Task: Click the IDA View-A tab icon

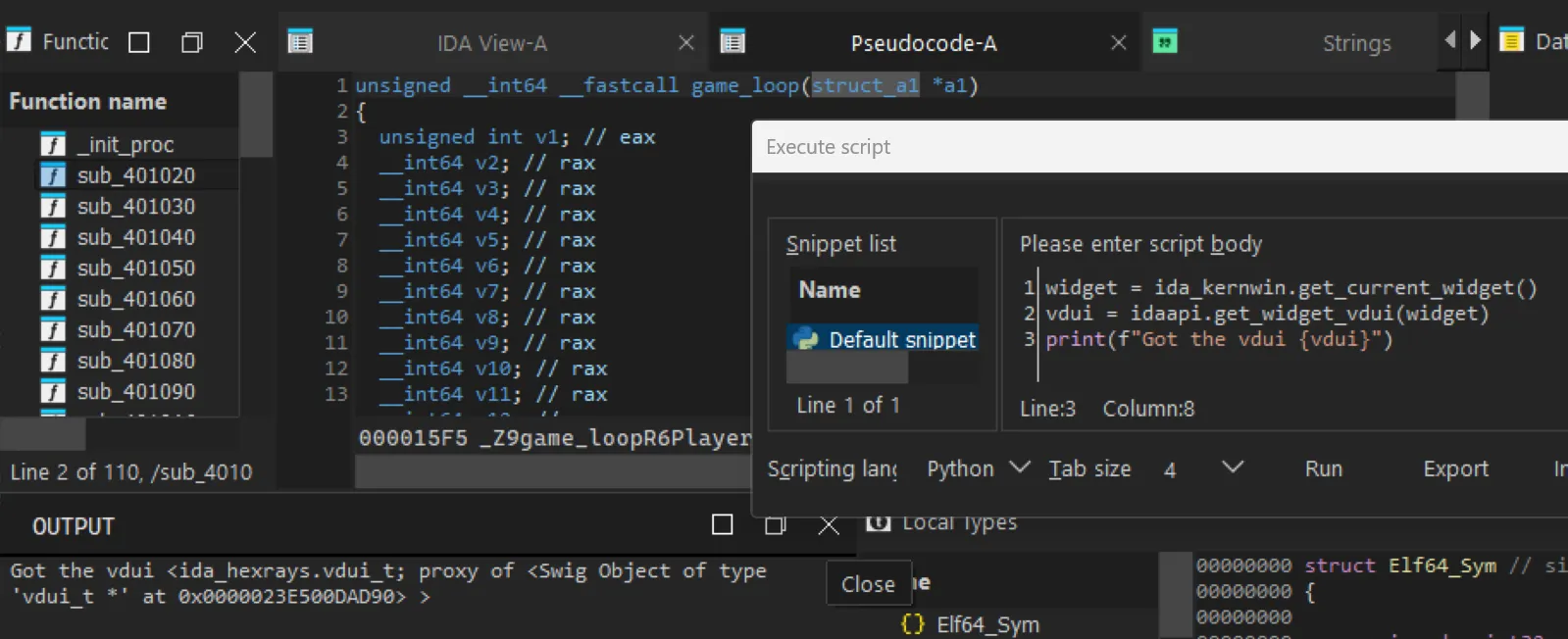Action: tap(300, 41)
